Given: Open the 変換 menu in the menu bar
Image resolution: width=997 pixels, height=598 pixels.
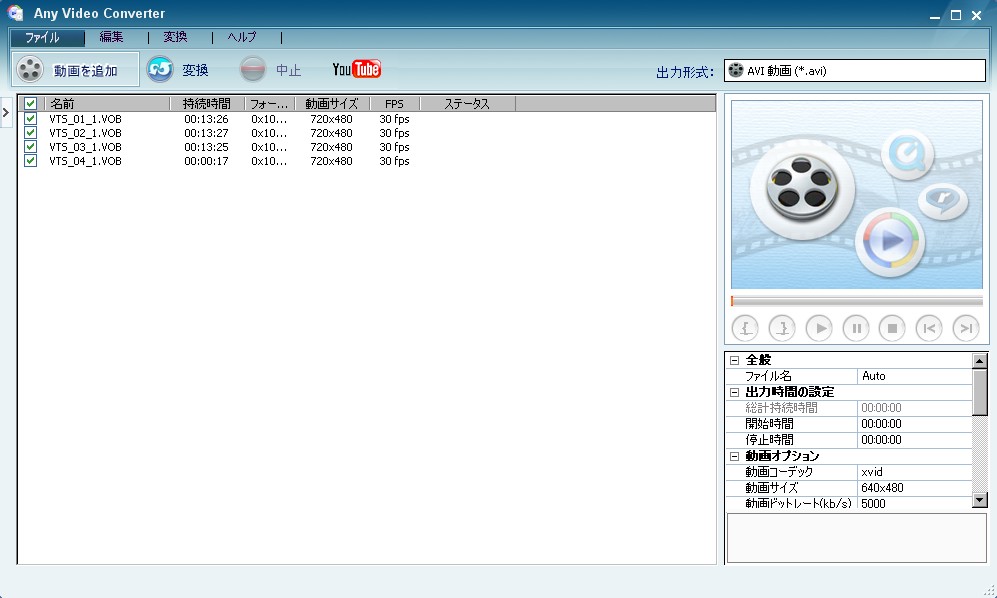Looking at the screenshot, I should [x=175, y=37].
